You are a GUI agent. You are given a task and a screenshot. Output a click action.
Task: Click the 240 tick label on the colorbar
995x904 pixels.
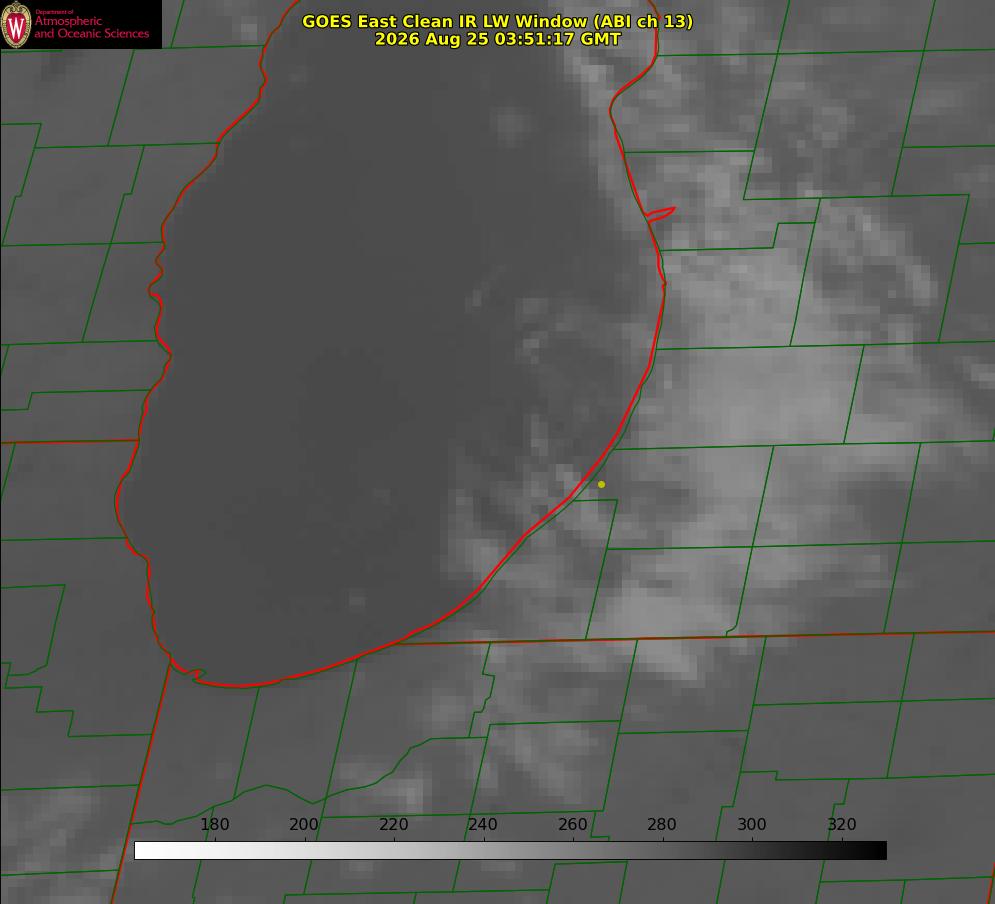coord(483,824)
